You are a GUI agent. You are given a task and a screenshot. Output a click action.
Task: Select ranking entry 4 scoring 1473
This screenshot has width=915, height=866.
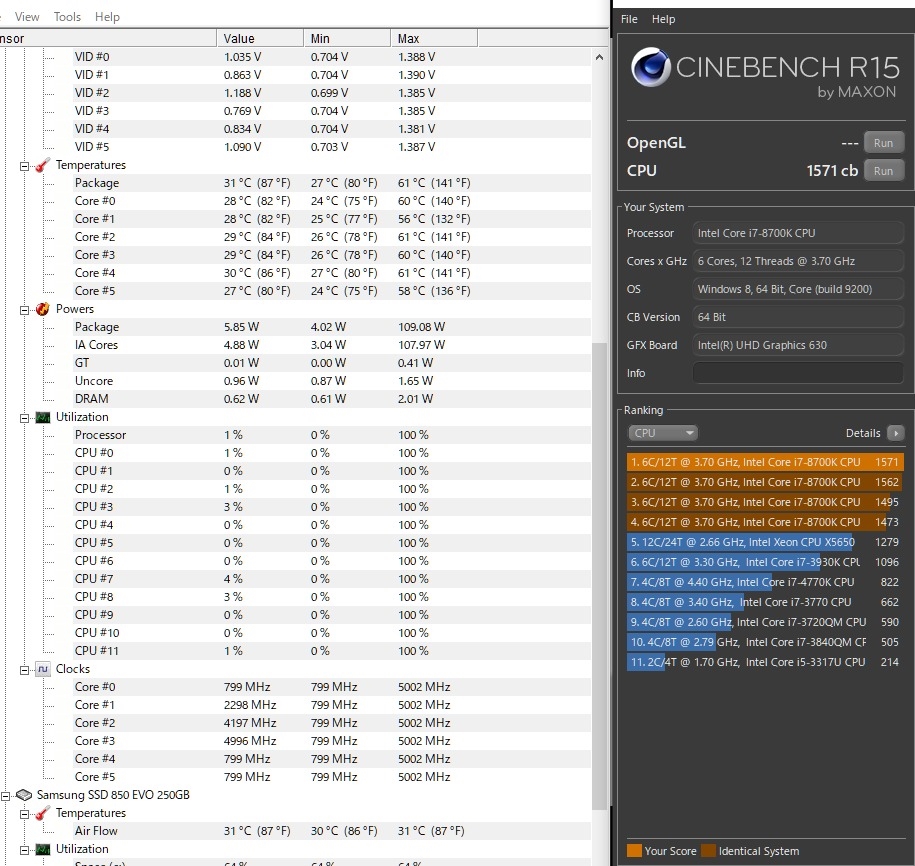[765, 522]
